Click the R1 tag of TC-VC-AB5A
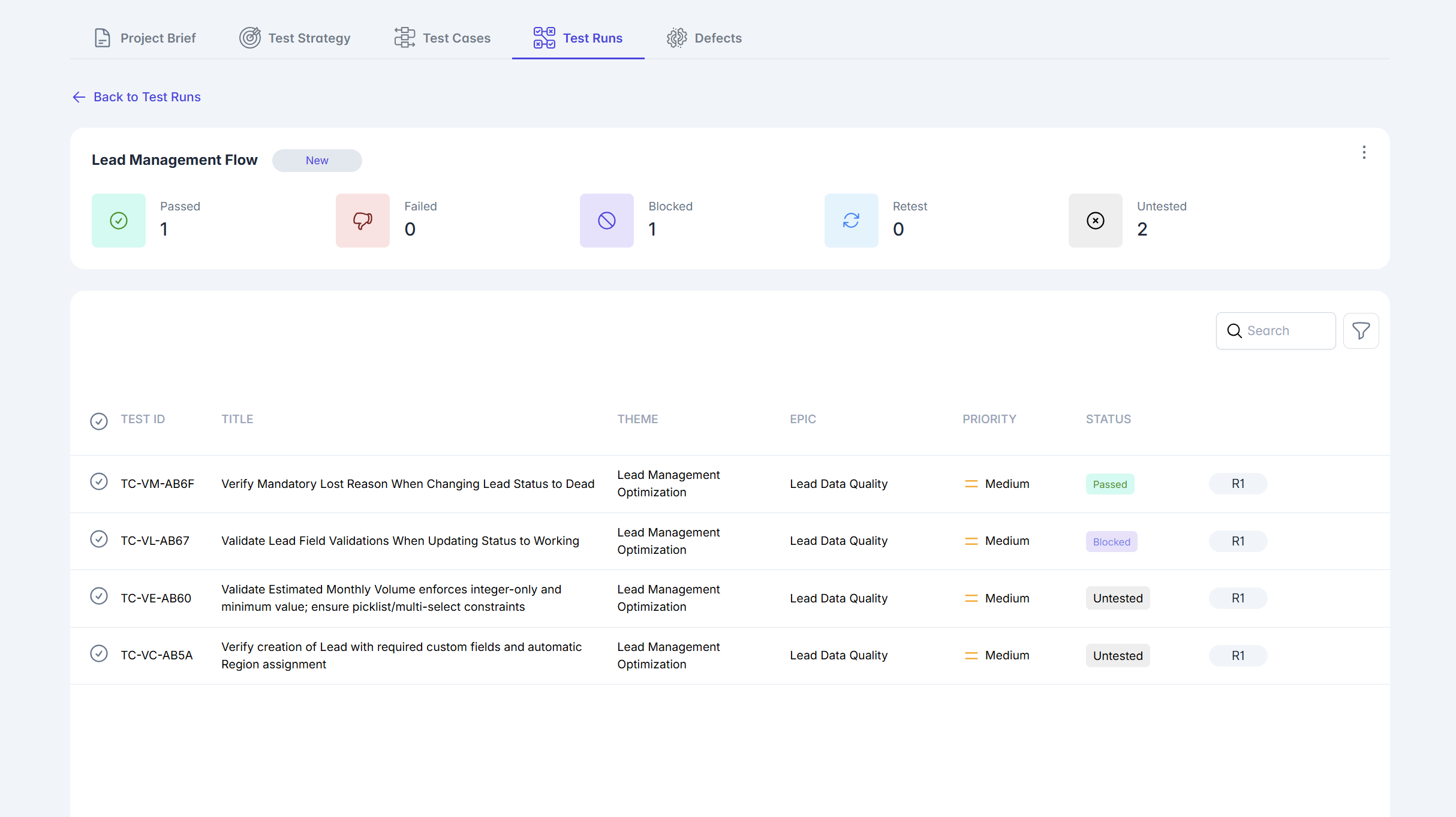1456x817 pixels. click(x=1238, y=656)
